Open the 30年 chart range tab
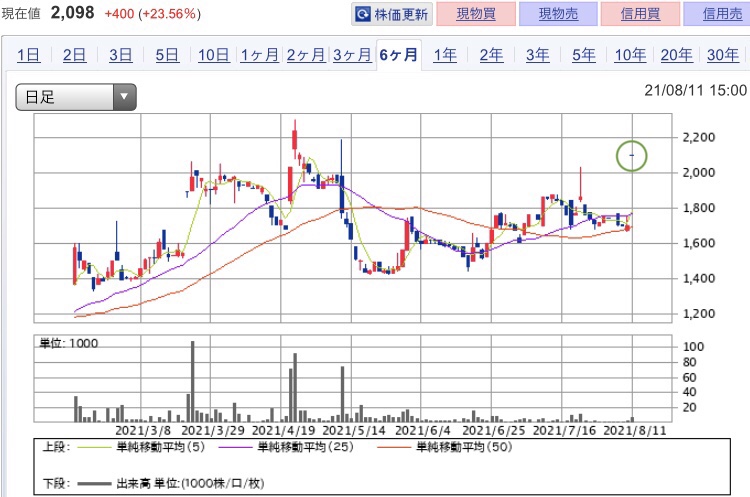Screen dimensions: 750x497 click(x=722, y=55)
